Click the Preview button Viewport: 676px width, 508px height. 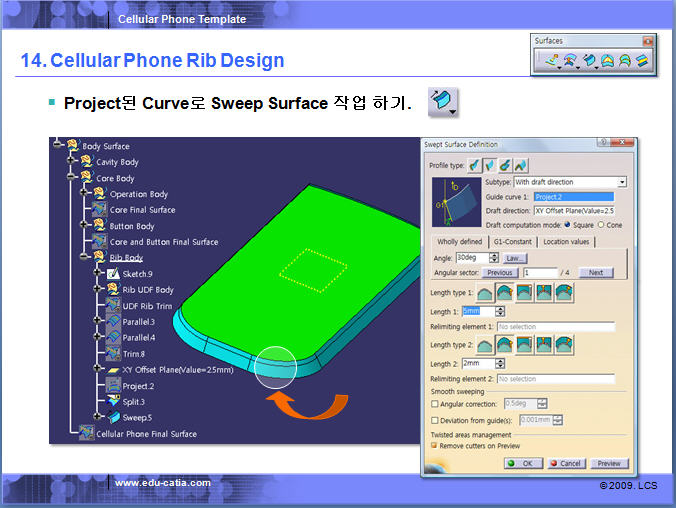(x=609, y=463)
